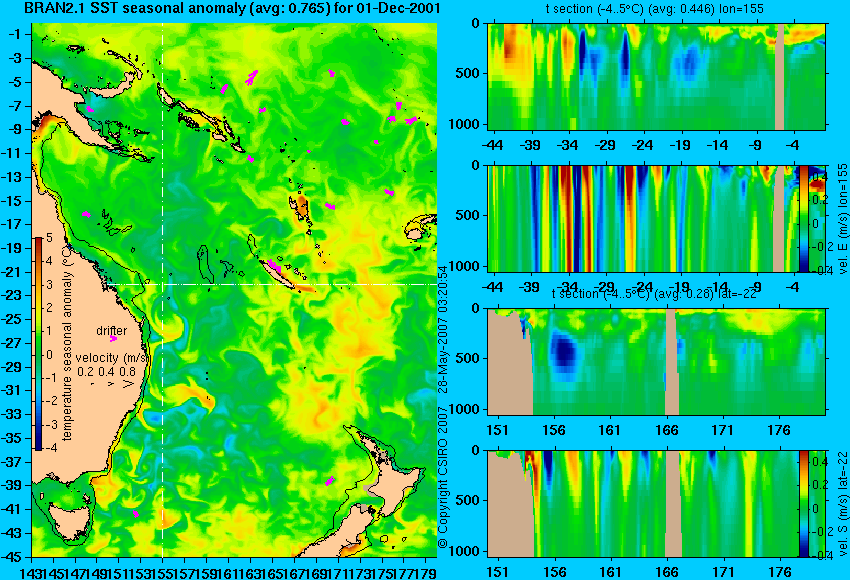
Task: Click the '-1' latitude tick label
Action: pos(15,34)
